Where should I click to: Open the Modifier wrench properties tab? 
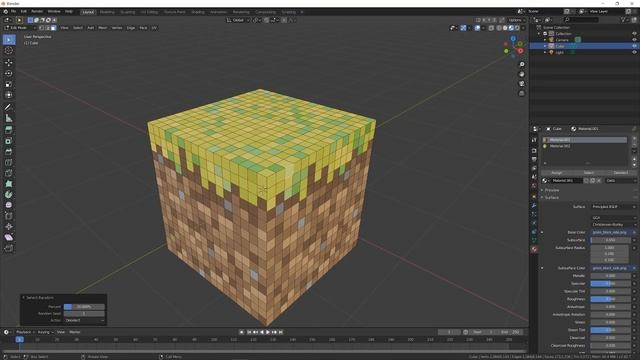click(534, 205)
